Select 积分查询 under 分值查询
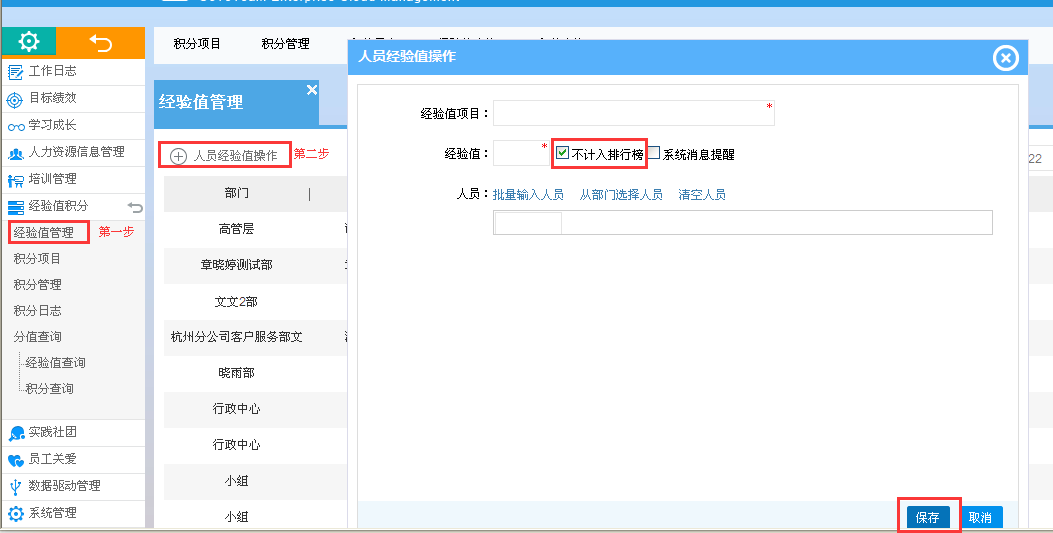This screenshot has height=533, width=1053. pyautogui.click(x=50, y=389)
